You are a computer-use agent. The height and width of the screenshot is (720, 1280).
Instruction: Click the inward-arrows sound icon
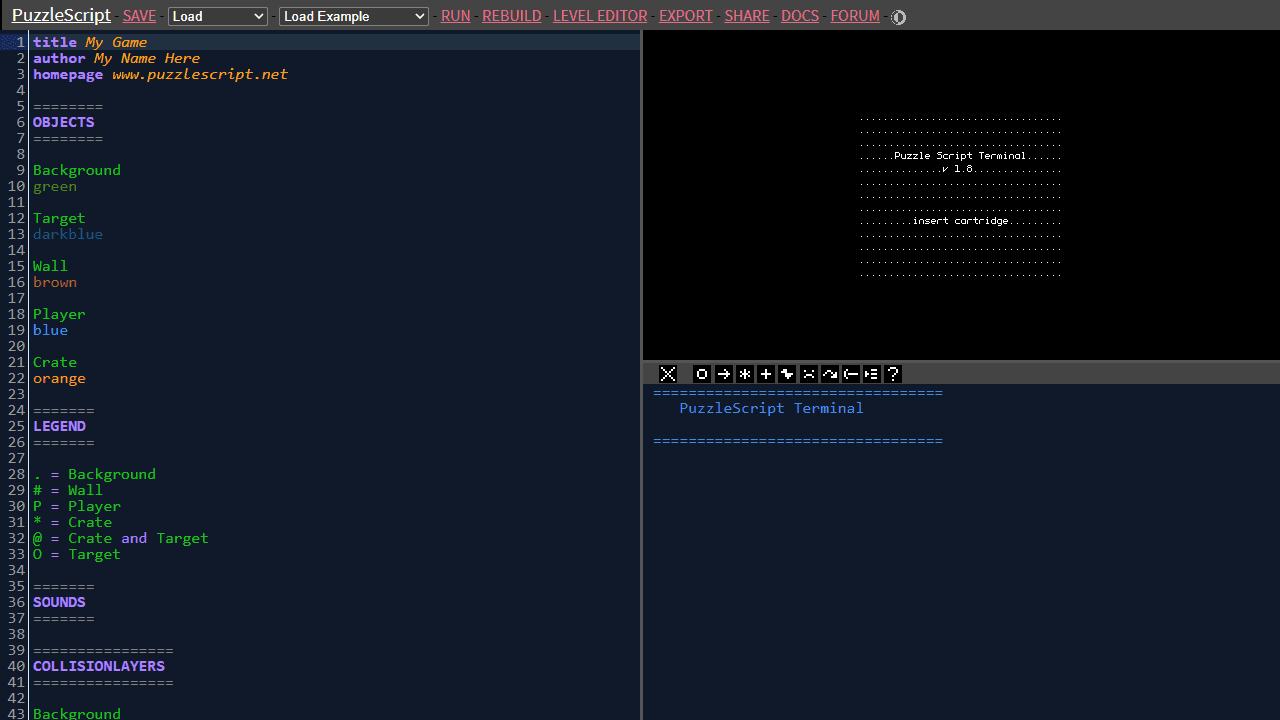point(809,374)
